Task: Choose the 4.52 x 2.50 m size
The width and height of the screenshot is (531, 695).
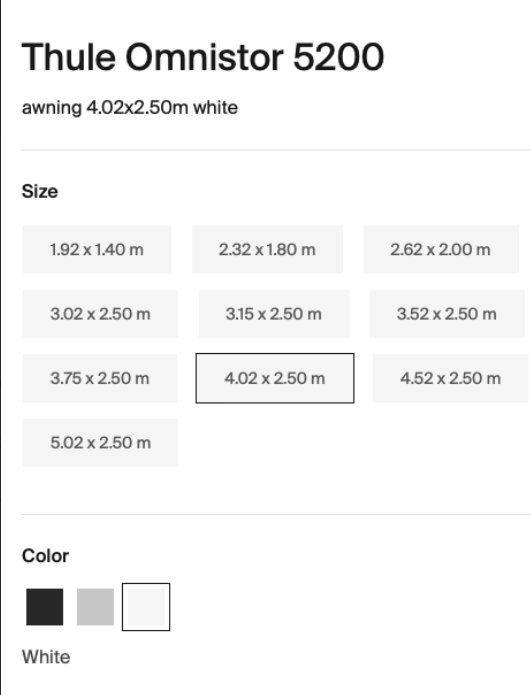Action: [450, 378]
